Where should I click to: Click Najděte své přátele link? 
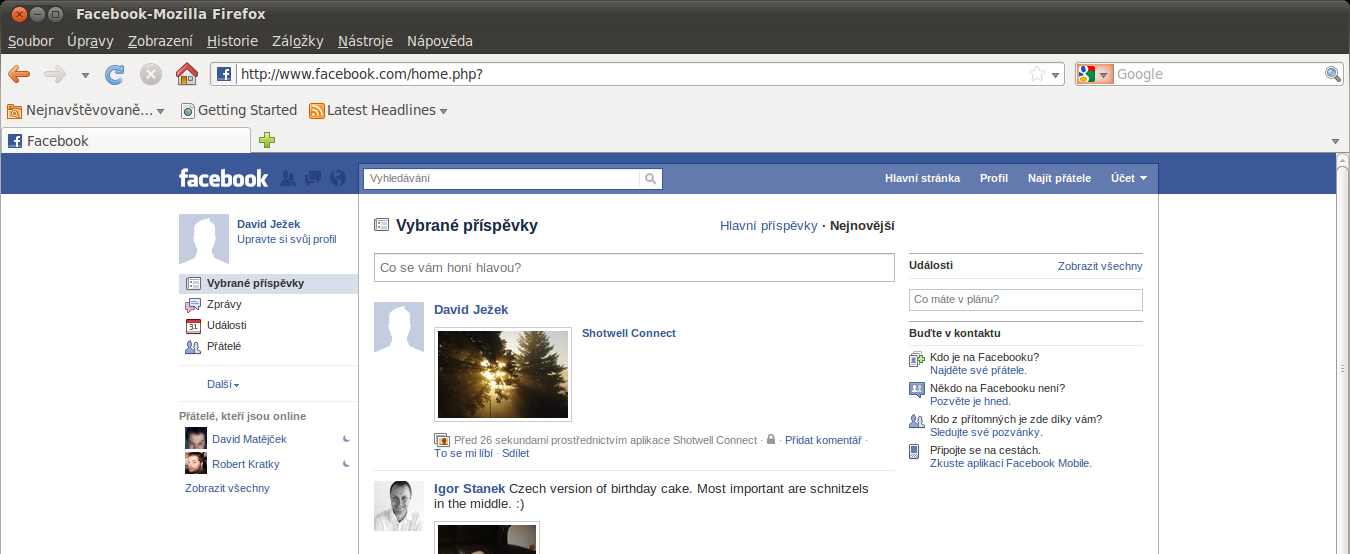tap(978, 370)
